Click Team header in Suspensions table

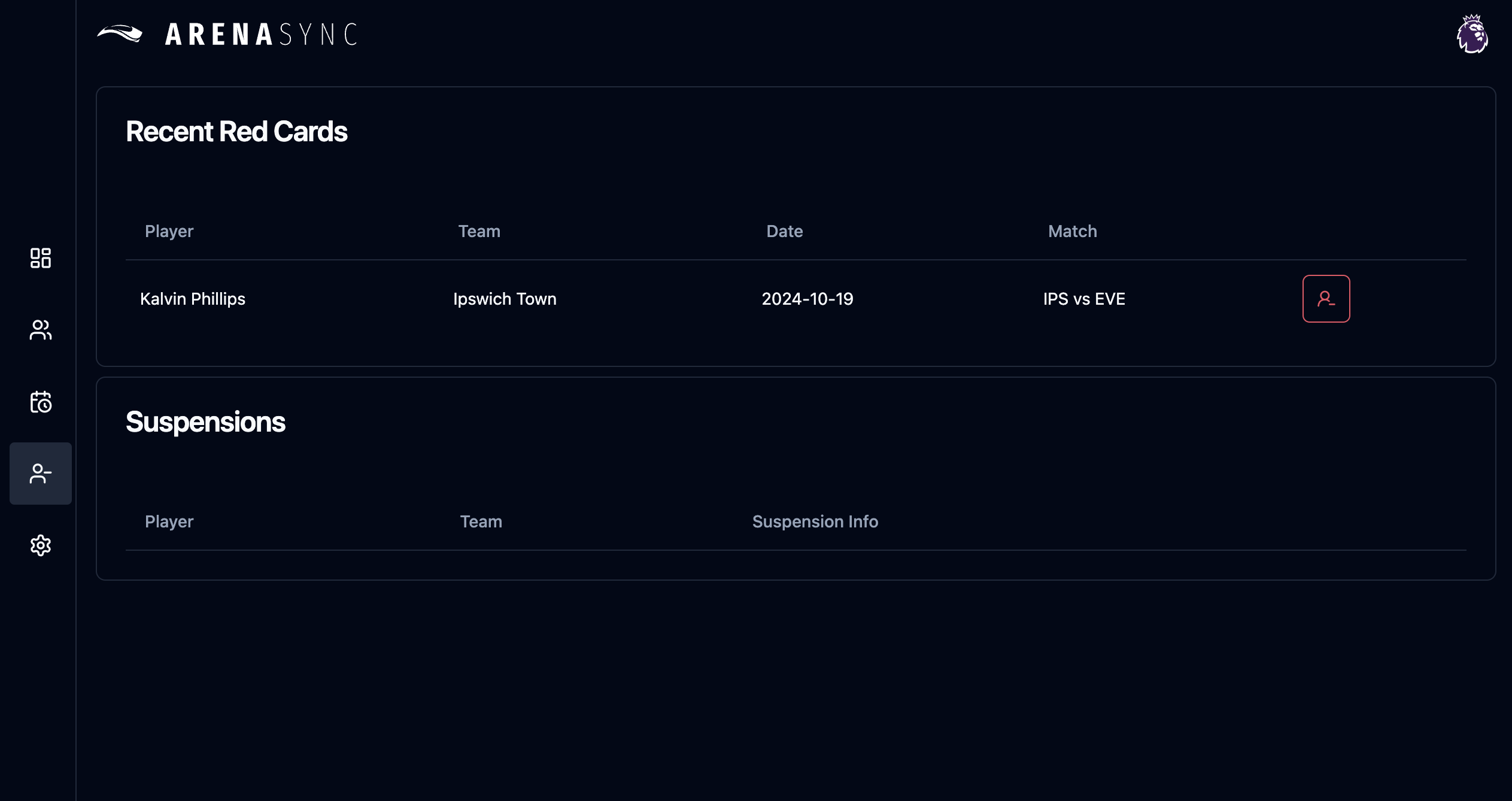[481, 521]
